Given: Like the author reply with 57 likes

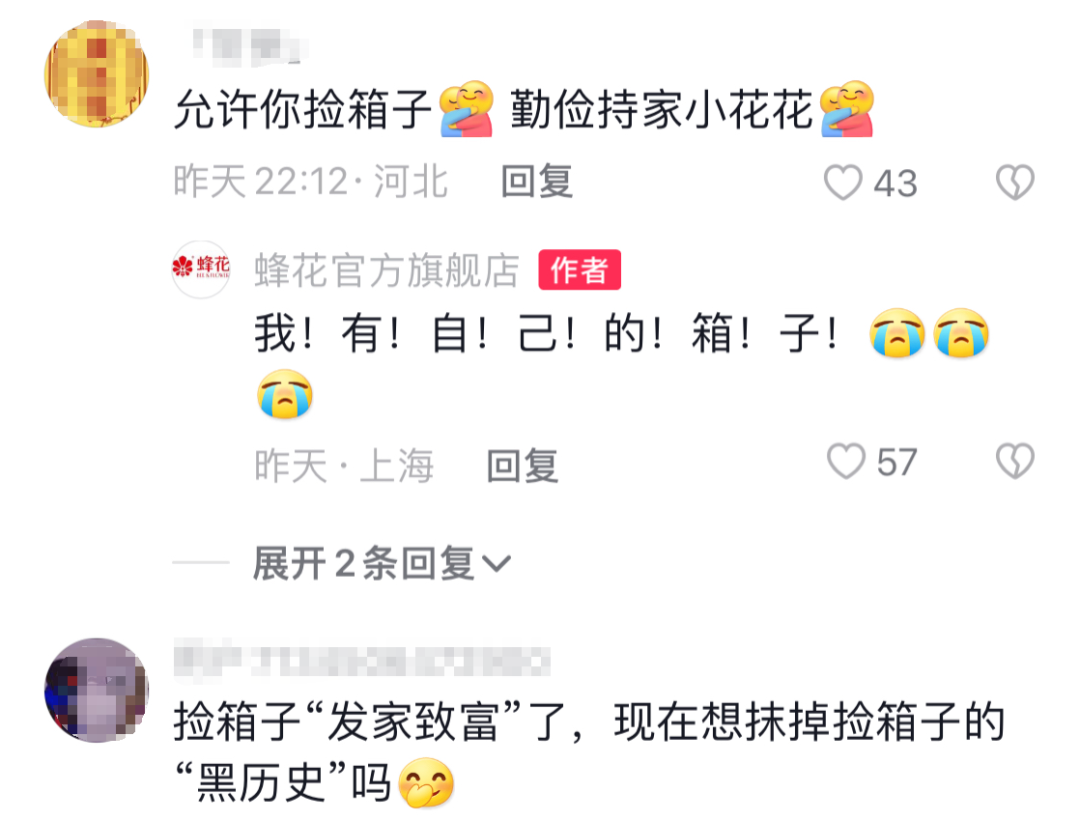Looking at the screenshot, I should pos(846,461).
